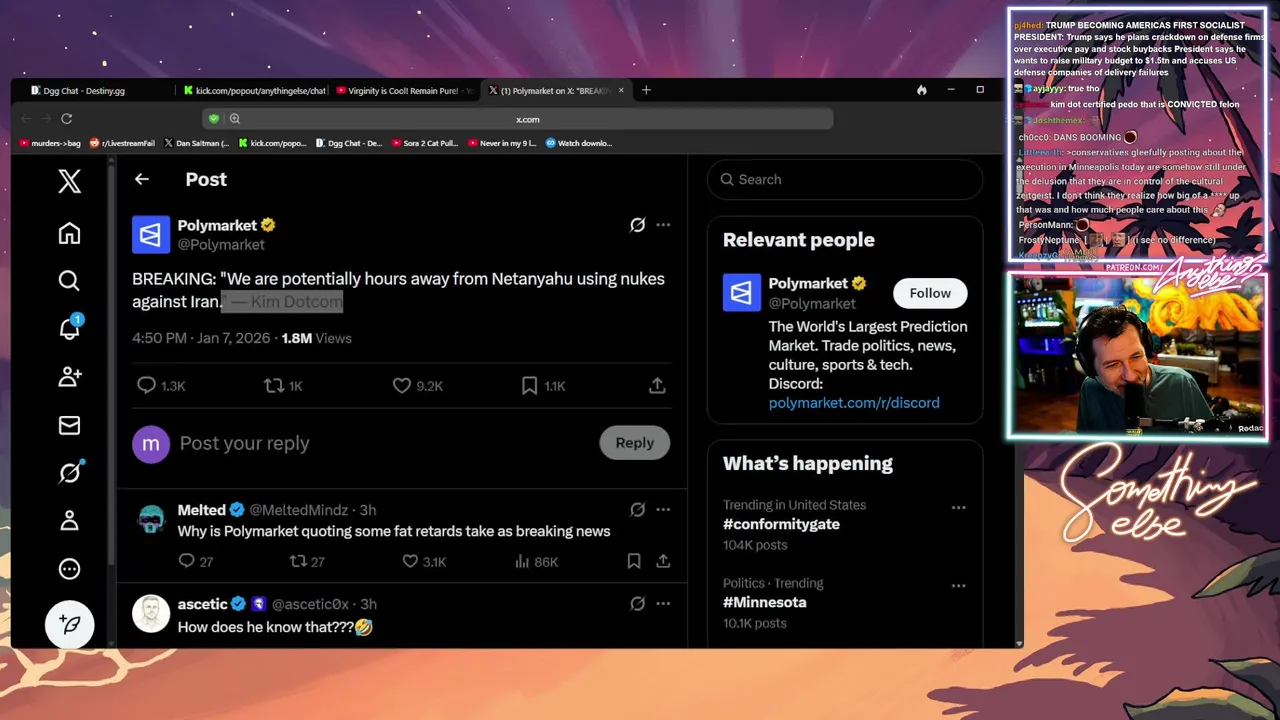This screenshot has height=720, width=1280.
Task: Open r/LivestreamFail bookmark
Action: point(121,143)
